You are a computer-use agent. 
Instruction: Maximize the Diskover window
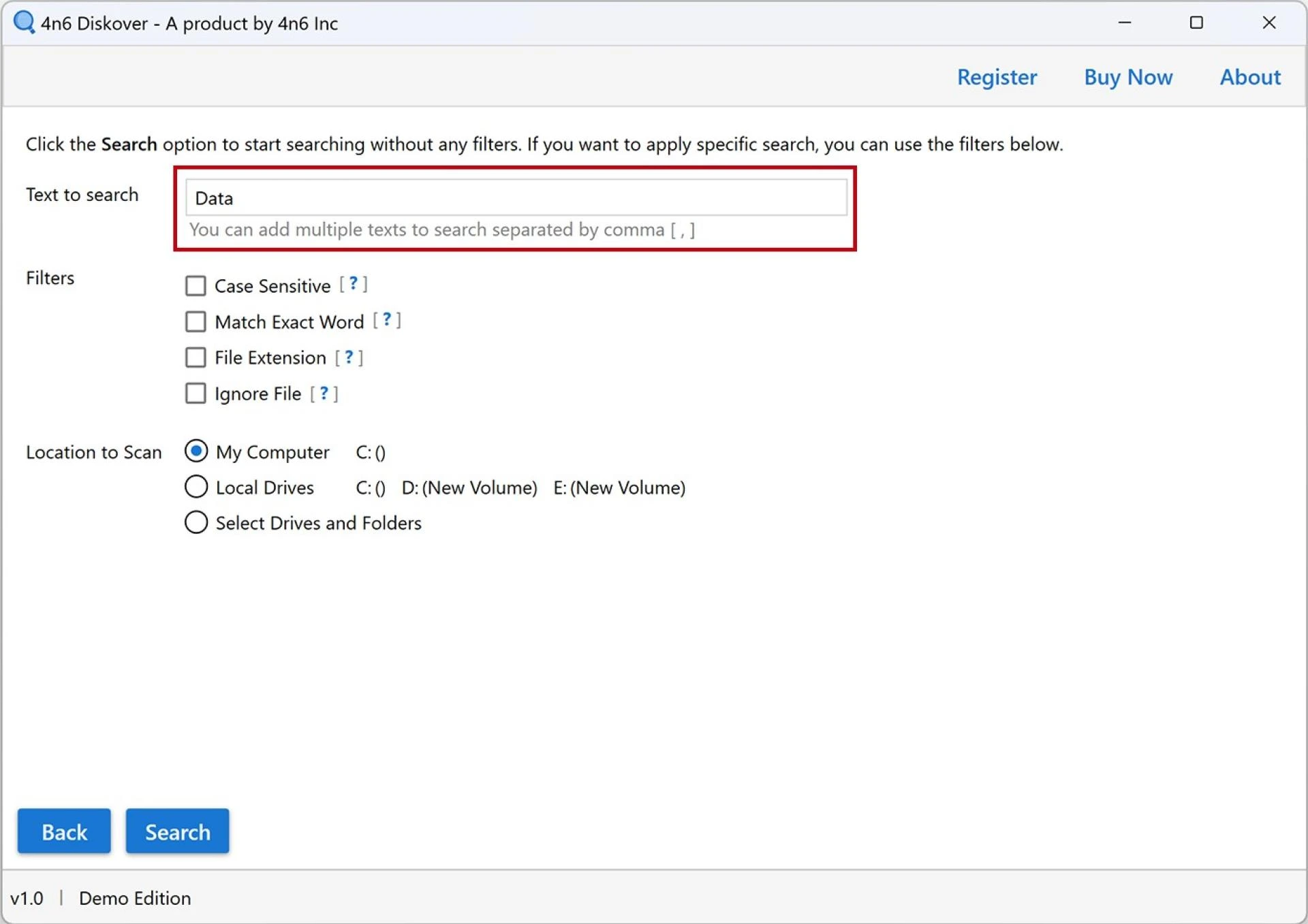[1196, 22]
